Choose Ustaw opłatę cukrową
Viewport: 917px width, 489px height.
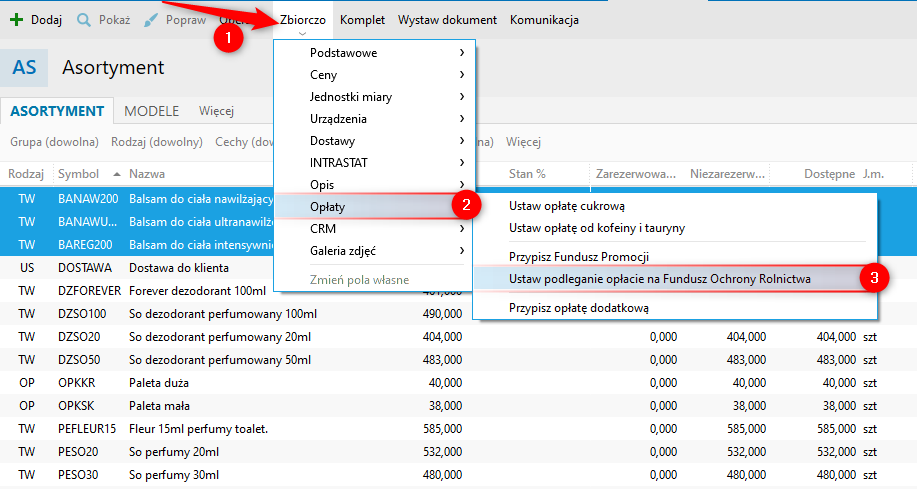pos(566,206)
